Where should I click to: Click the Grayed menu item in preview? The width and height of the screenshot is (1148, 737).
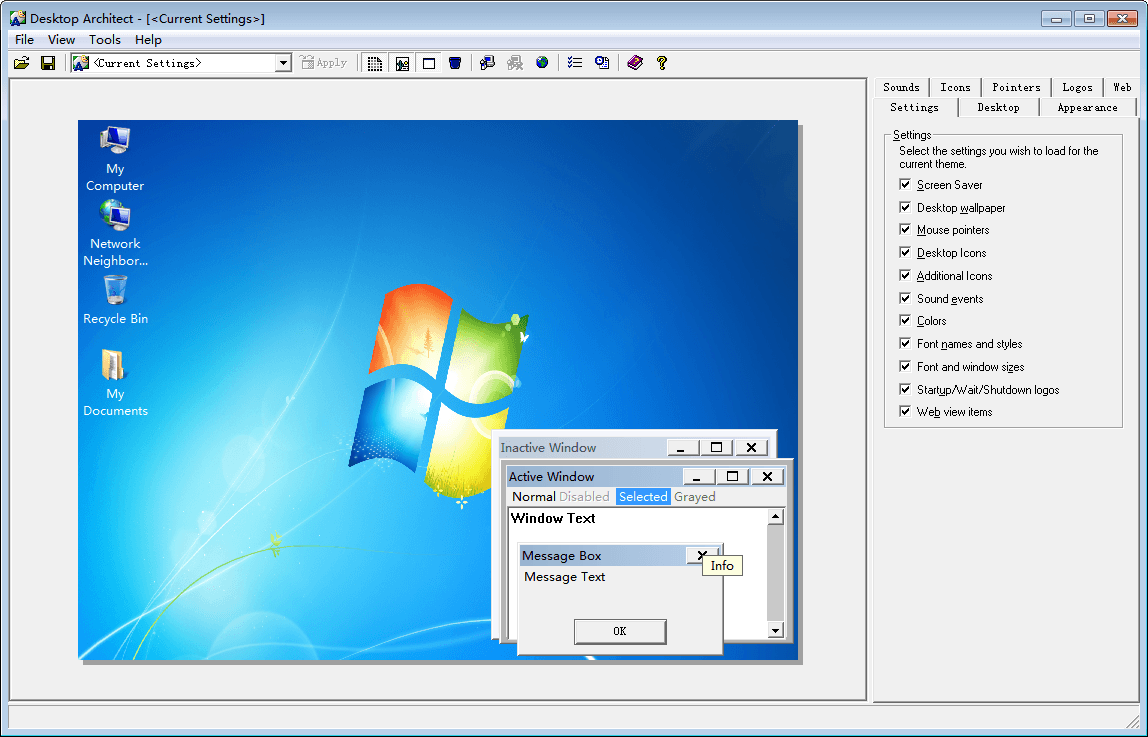695,497
